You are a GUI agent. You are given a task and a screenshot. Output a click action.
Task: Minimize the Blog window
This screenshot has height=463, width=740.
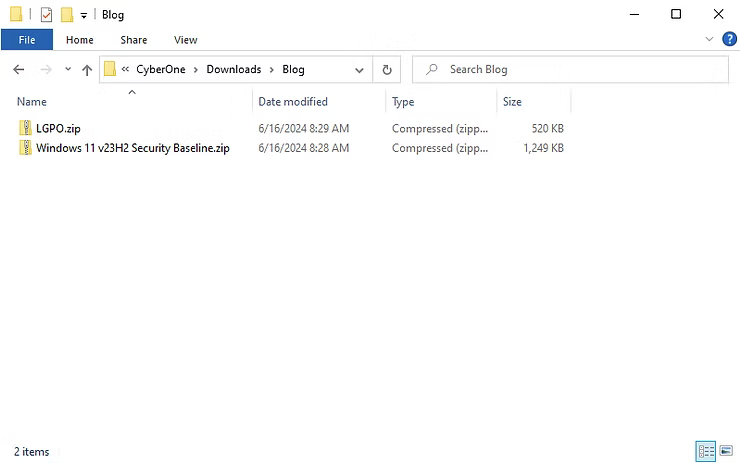tap(634, 15)
